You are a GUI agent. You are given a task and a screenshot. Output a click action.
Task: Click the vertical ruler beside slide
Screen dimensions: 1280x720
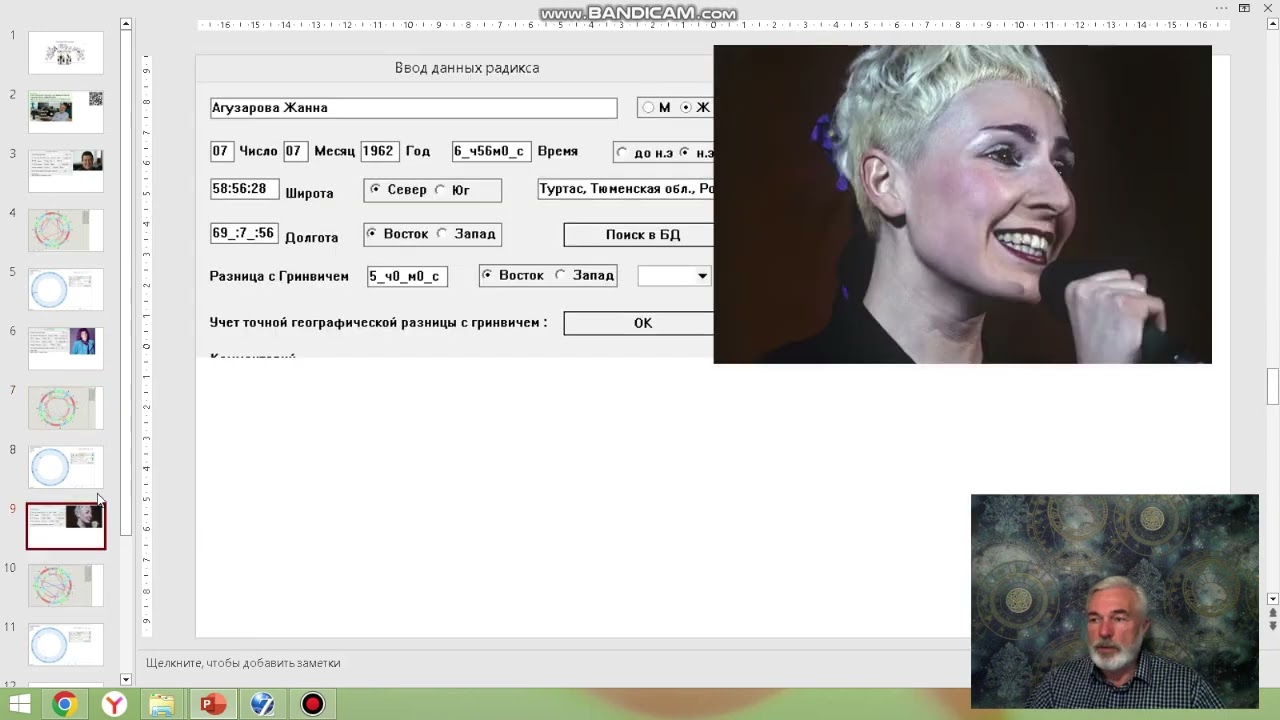pos(146,345)
